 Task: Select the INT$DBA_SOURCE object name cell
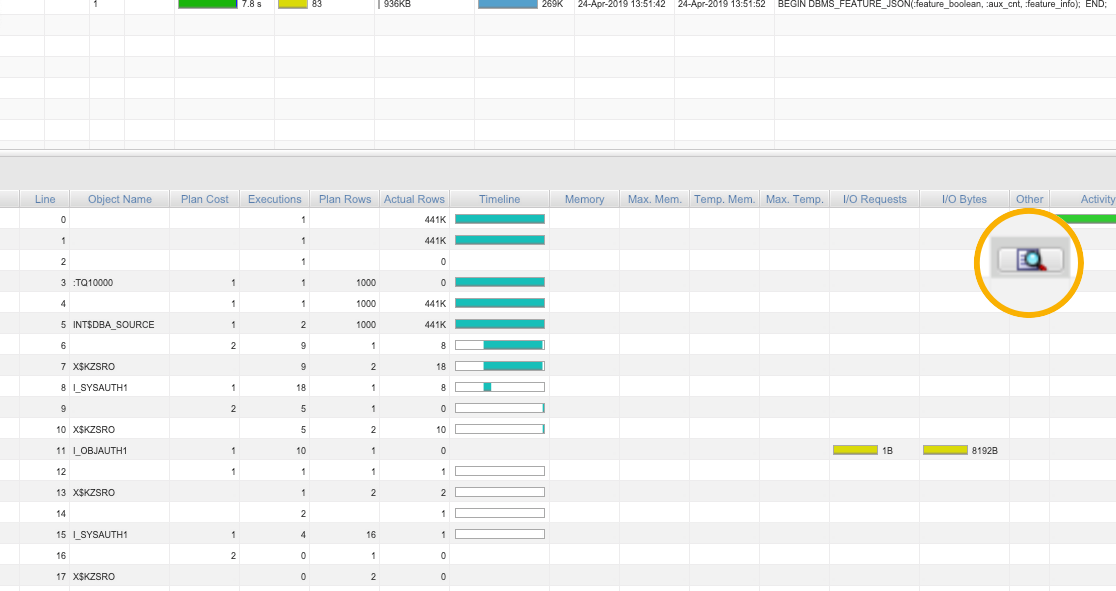pyautogui.click(x=113, y=325)
